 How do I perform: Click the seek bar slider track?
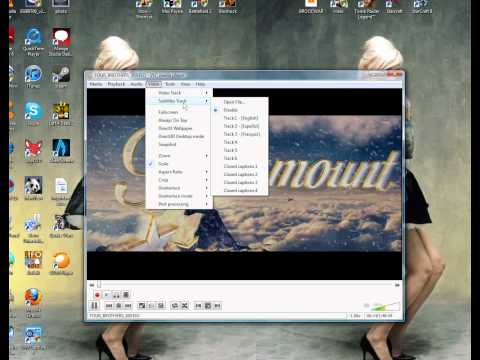pos(247,285)
